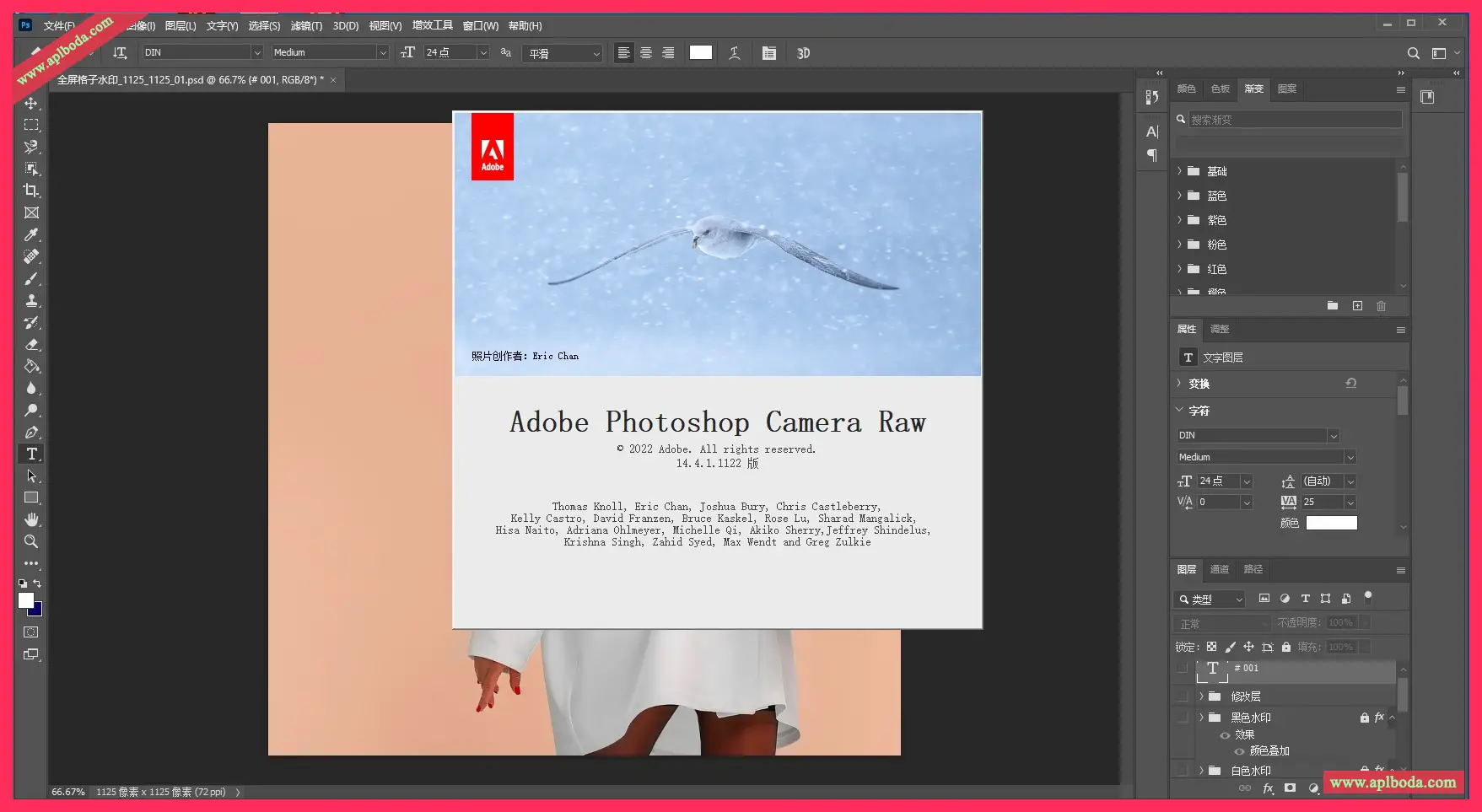Click the Create Warped Text icon
1482x812 pixels.
pos(735,53)
